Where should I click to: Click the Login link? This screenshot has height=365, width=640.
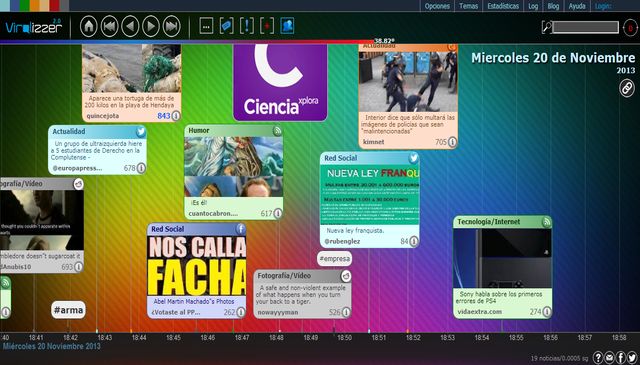coord(603,6)
